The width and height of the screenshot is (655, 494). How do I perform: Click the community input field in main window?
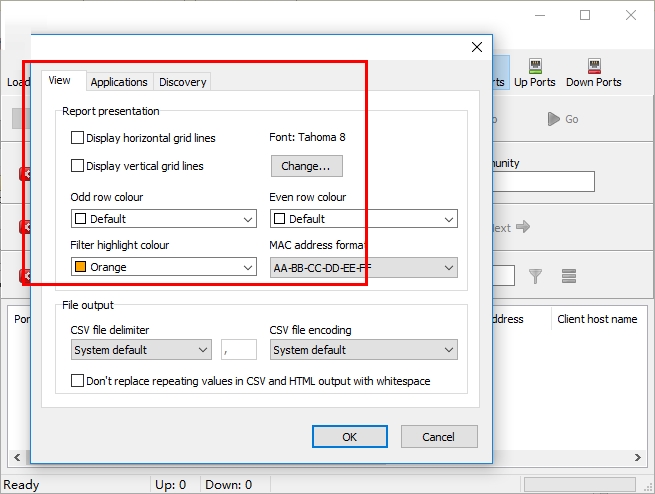click(543, 182)
